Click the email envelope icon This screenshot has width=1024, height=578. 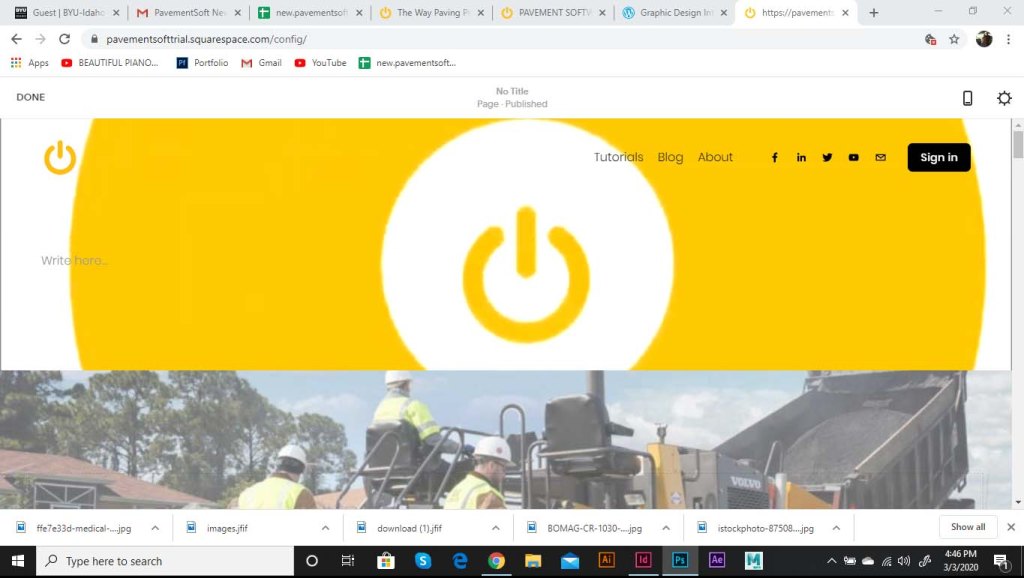point(880,157)
